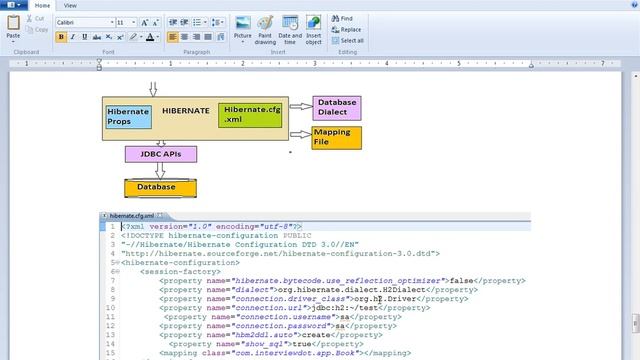The image size is (640, 360).
Task: Click the vertical scrollbar thumb
Action: 636,324
